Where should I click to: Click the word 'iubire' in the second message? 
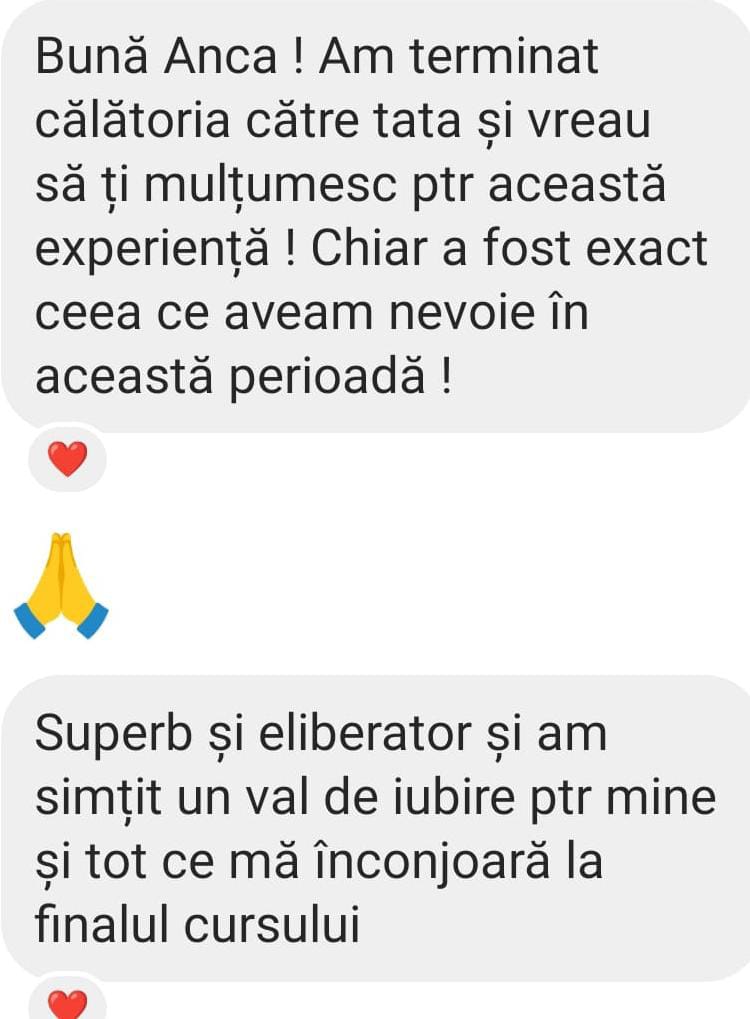[455, 798]
